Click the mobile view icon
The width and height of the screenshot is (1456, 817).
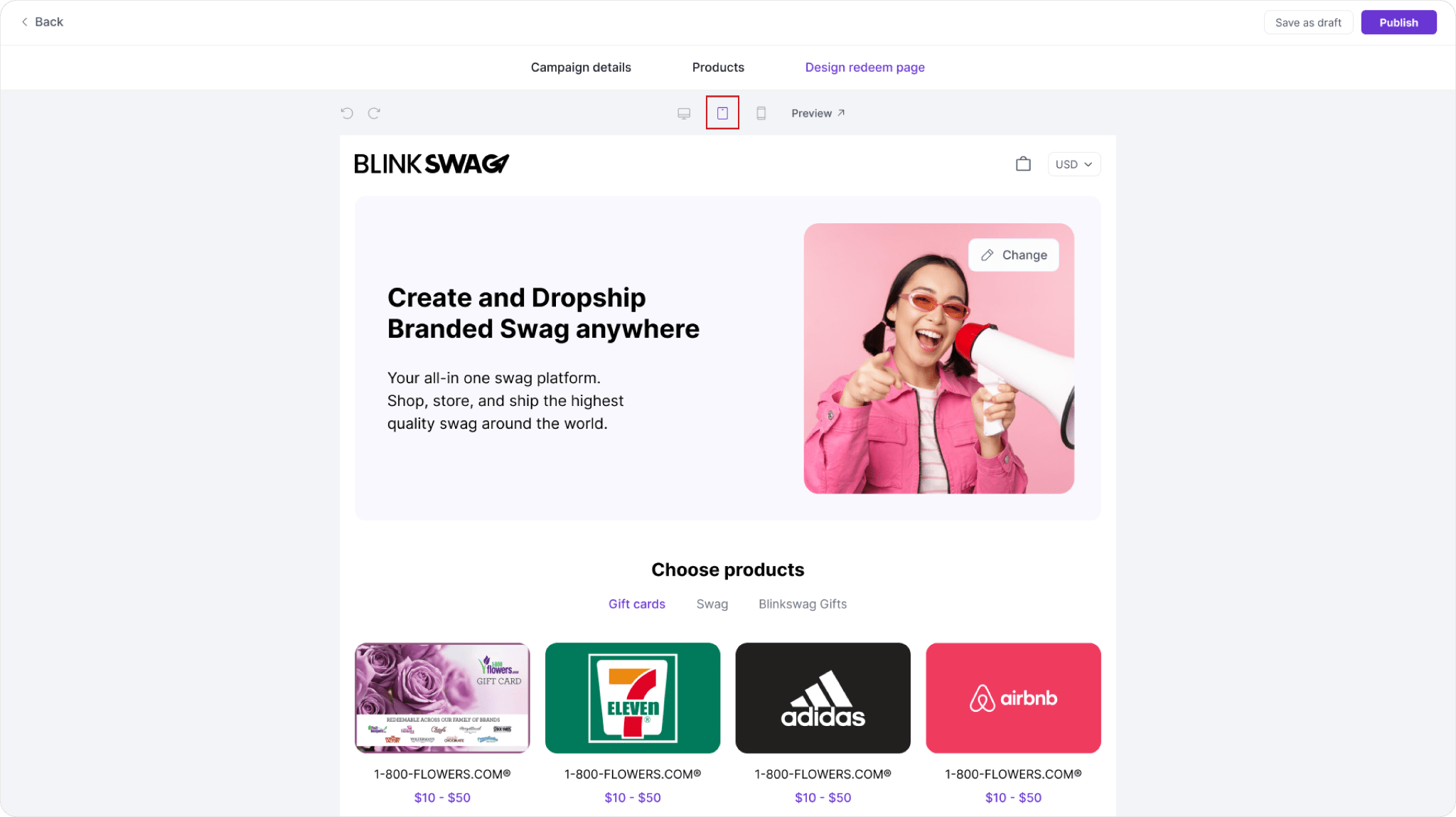pos(761,113)
